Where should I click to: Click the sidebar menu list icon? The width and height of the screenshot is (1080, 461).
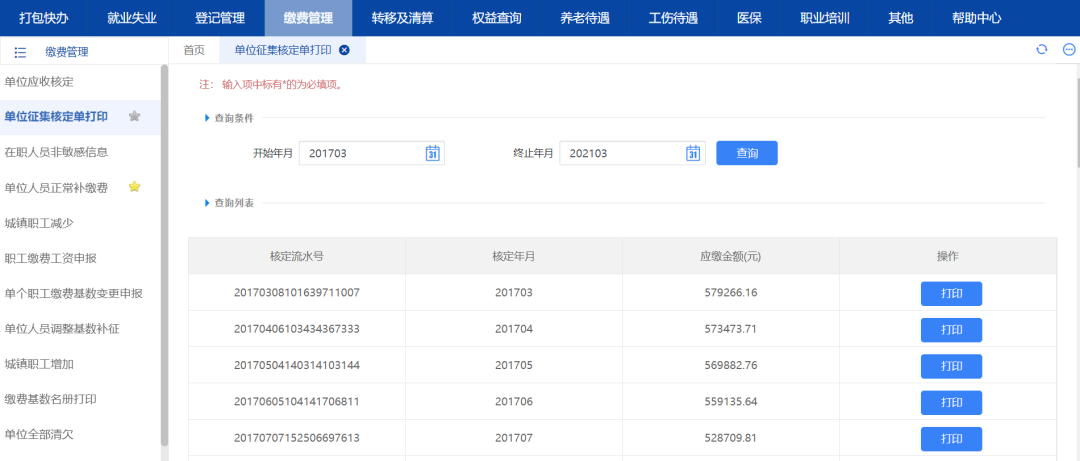[20, 52]
